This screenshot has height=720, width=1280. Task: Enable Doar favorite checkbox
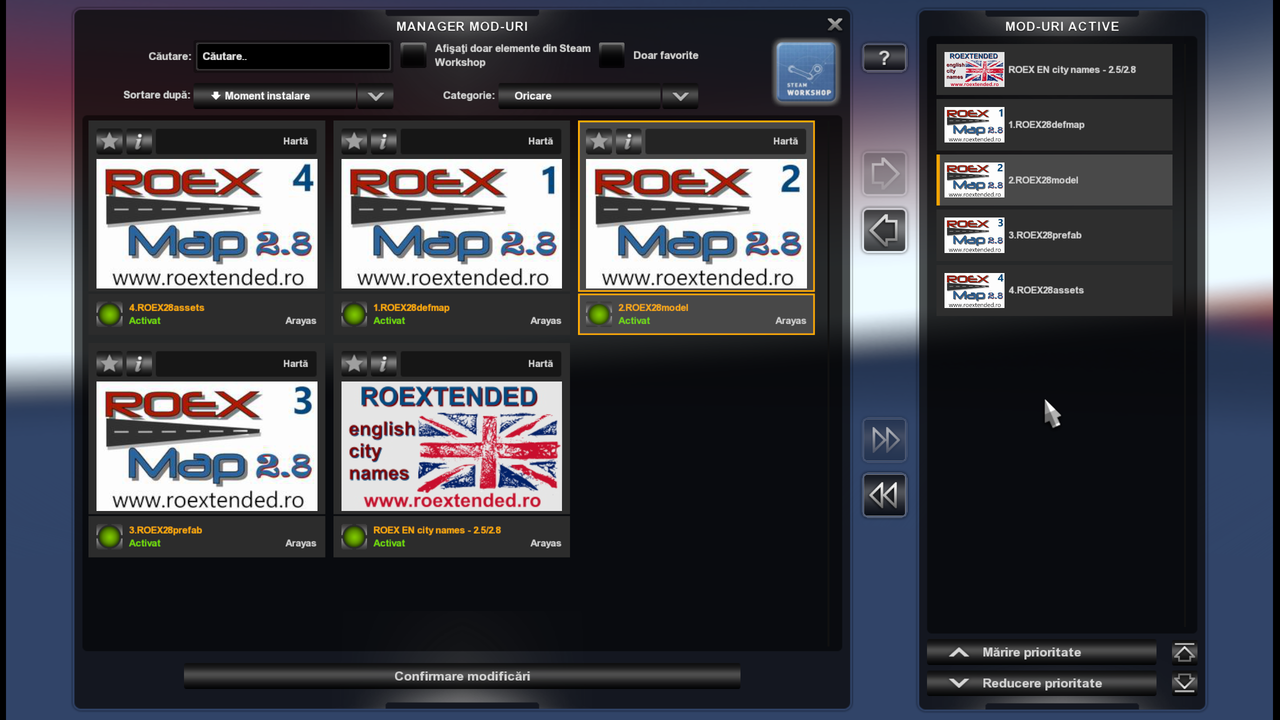612,56
